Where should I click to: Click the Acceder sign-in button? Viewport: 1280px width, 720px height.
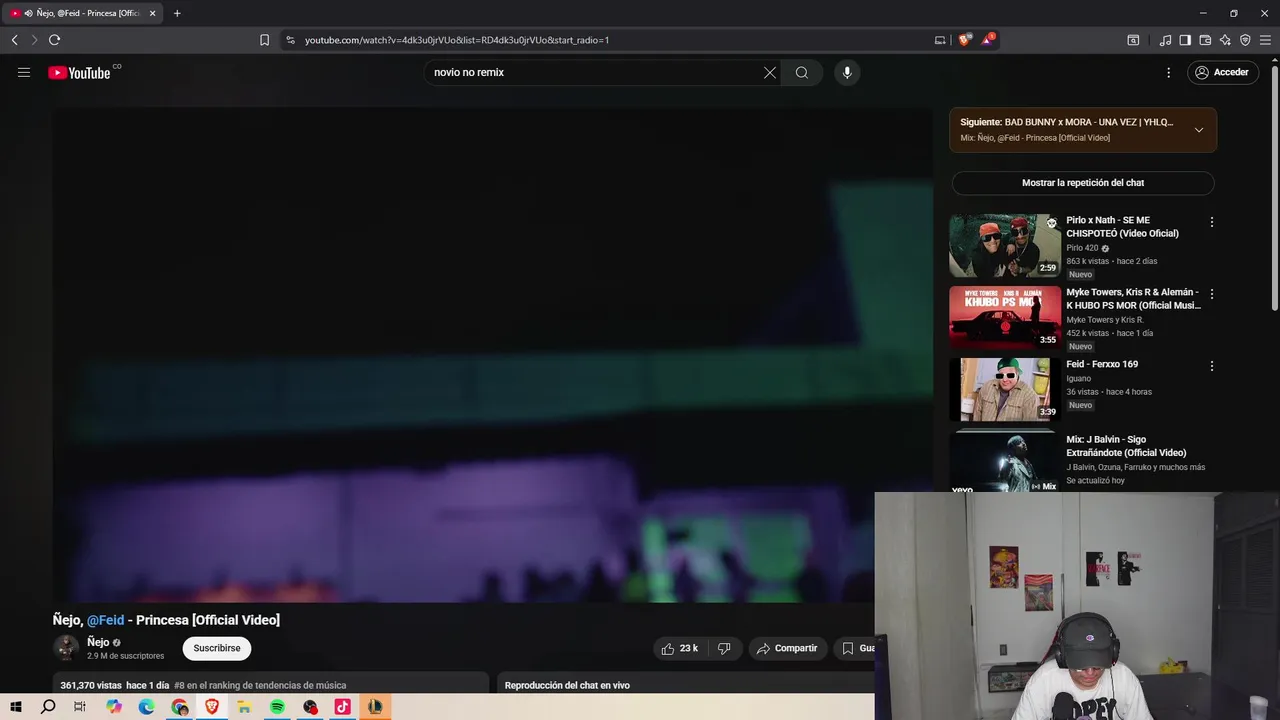point(1222,72)
